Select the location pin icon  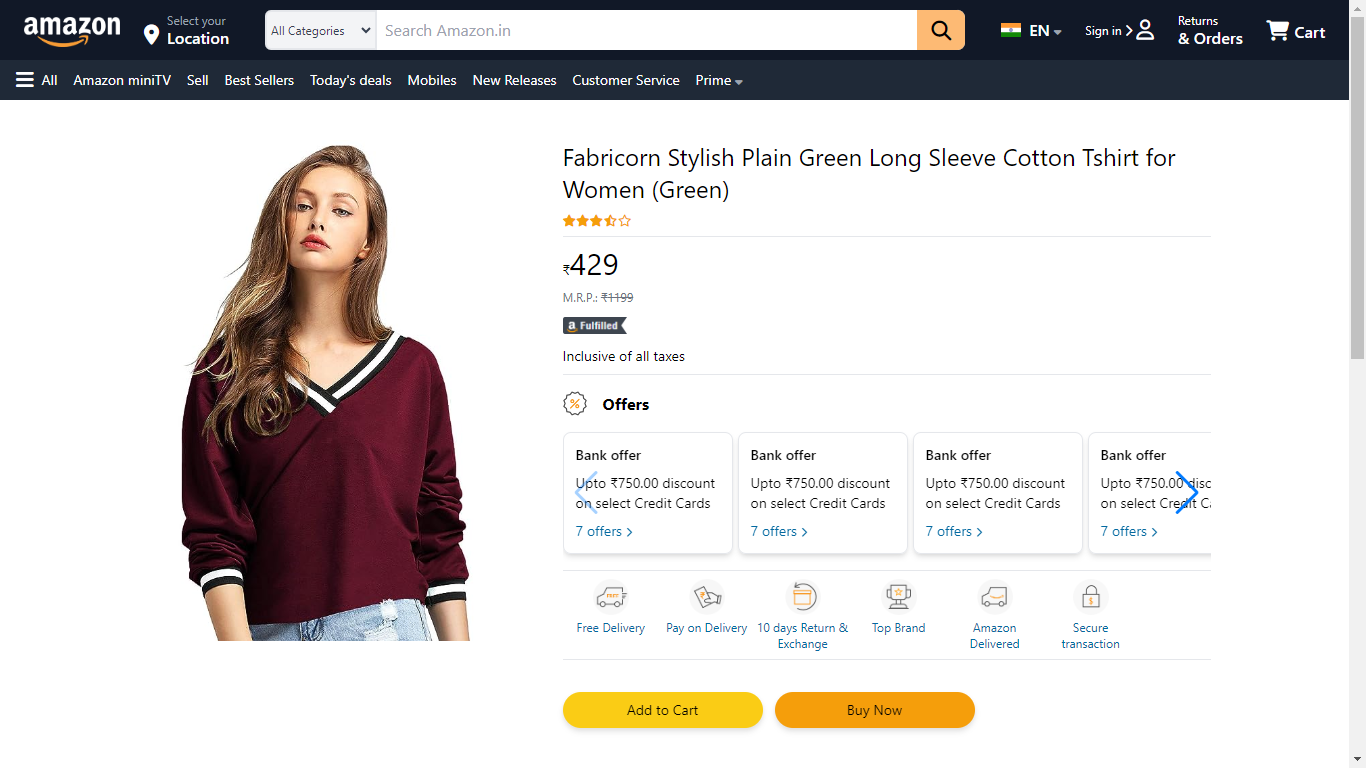151,36
